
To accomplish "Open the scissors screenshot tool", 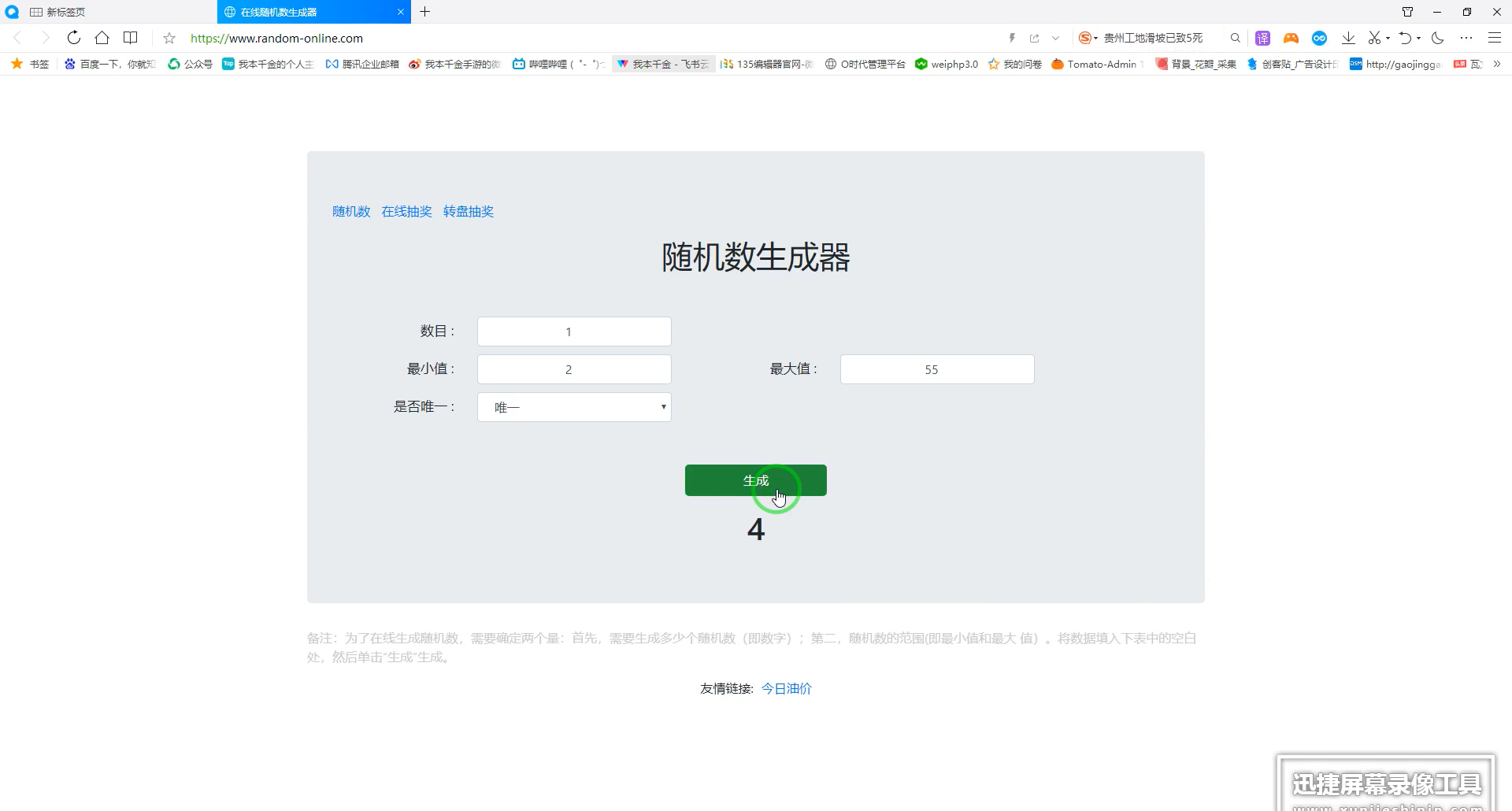I will click(1375, 38).
